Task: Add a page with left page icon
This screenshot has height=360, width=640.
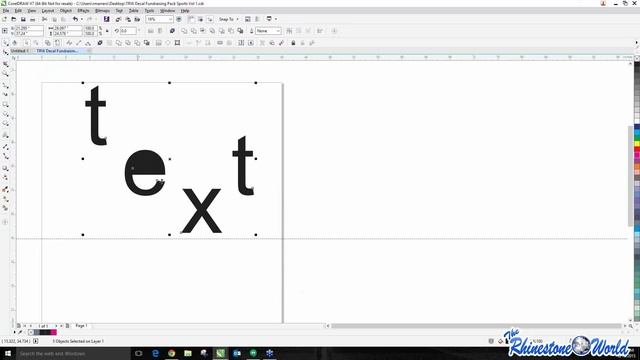Action: point(18,326)
